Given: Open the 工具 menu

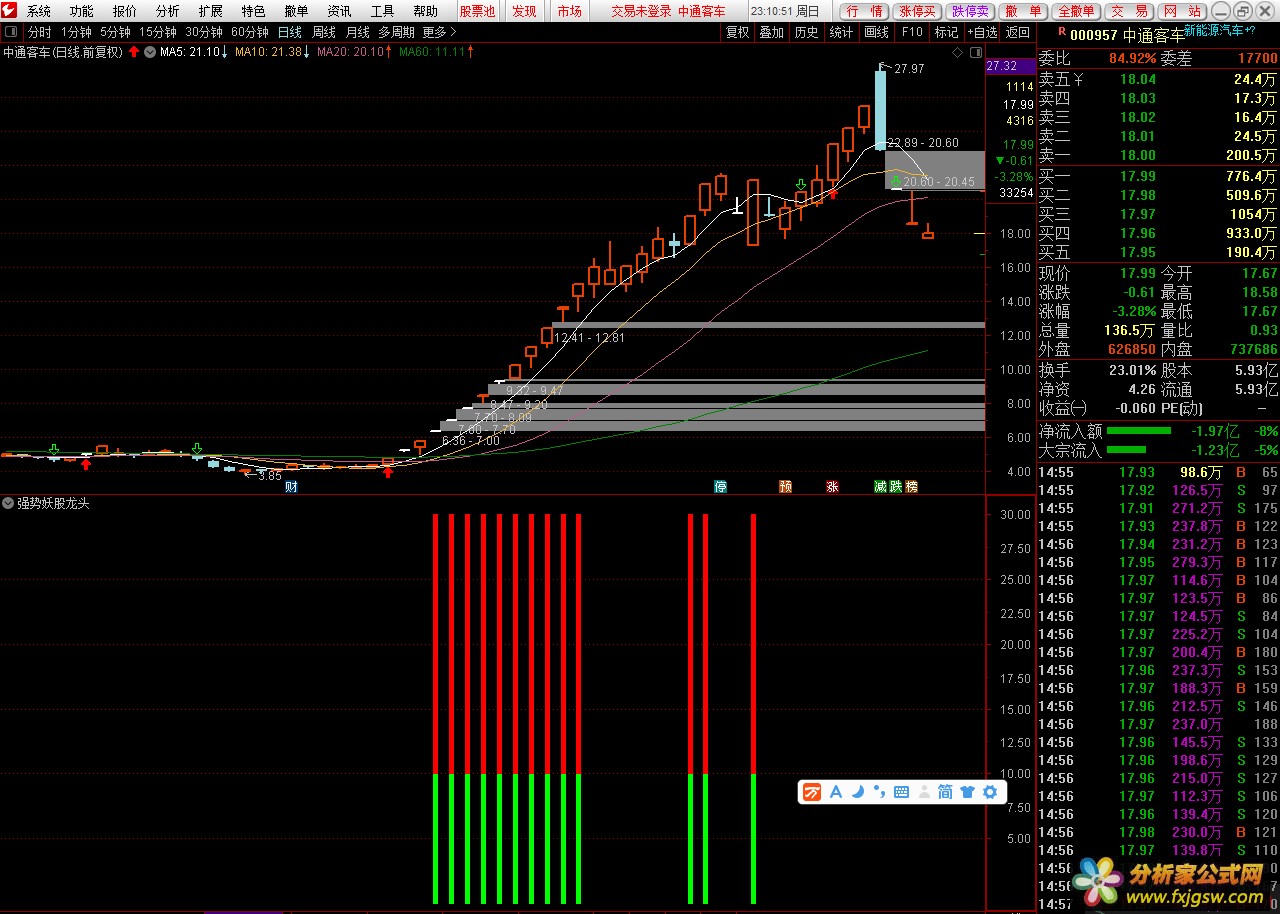Looking at the screenshot, I should tap(383, 12).
